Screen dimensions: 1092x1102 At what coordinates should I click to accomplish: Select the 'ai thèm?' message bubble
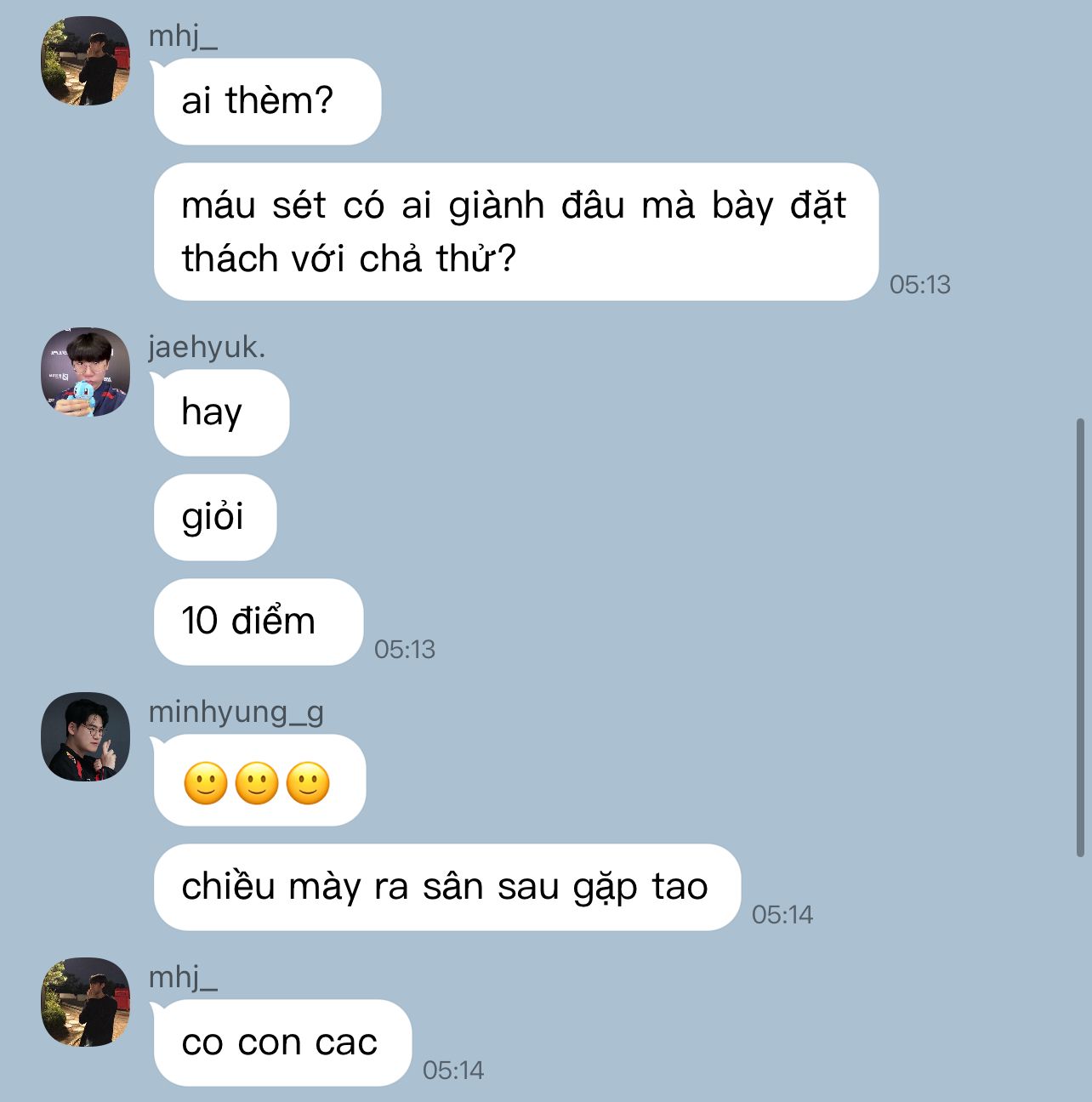(267, 101)
